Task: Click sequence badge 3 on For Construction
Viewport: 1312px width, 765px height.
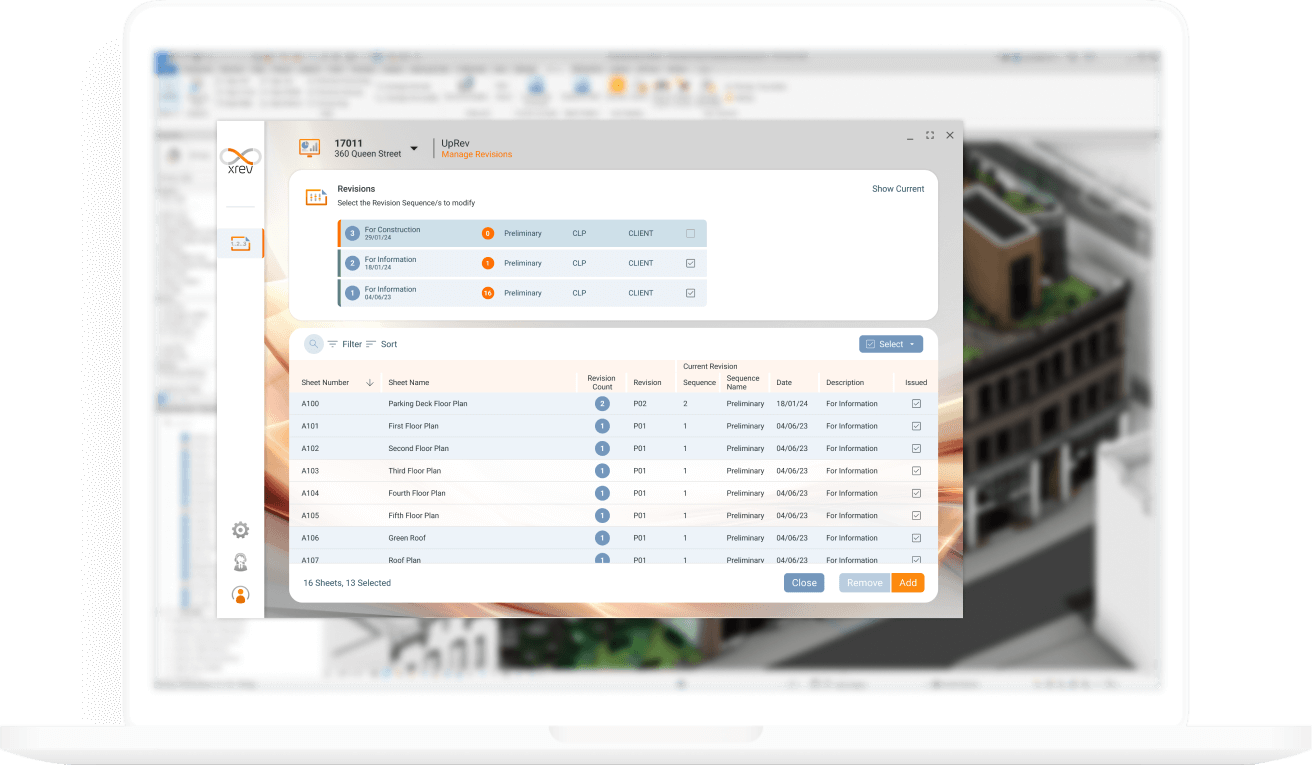Action: pyautogui.click(x=352, y=233)
